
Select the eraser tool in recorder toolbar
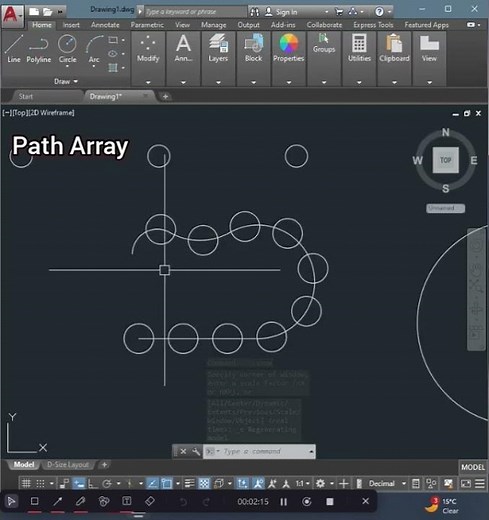(150, 501)
